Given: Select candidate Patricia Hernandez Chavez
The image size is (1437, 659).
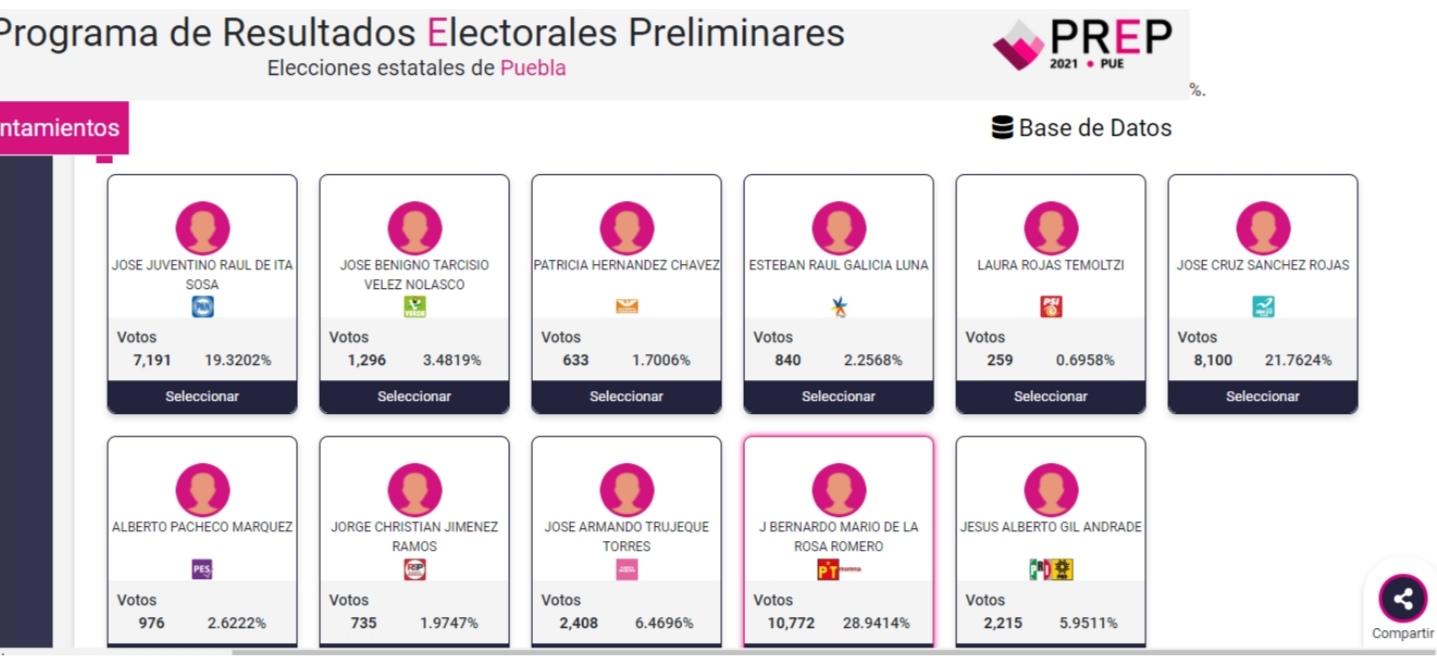Looking at the screenshot, I should [x=626, y=397].
